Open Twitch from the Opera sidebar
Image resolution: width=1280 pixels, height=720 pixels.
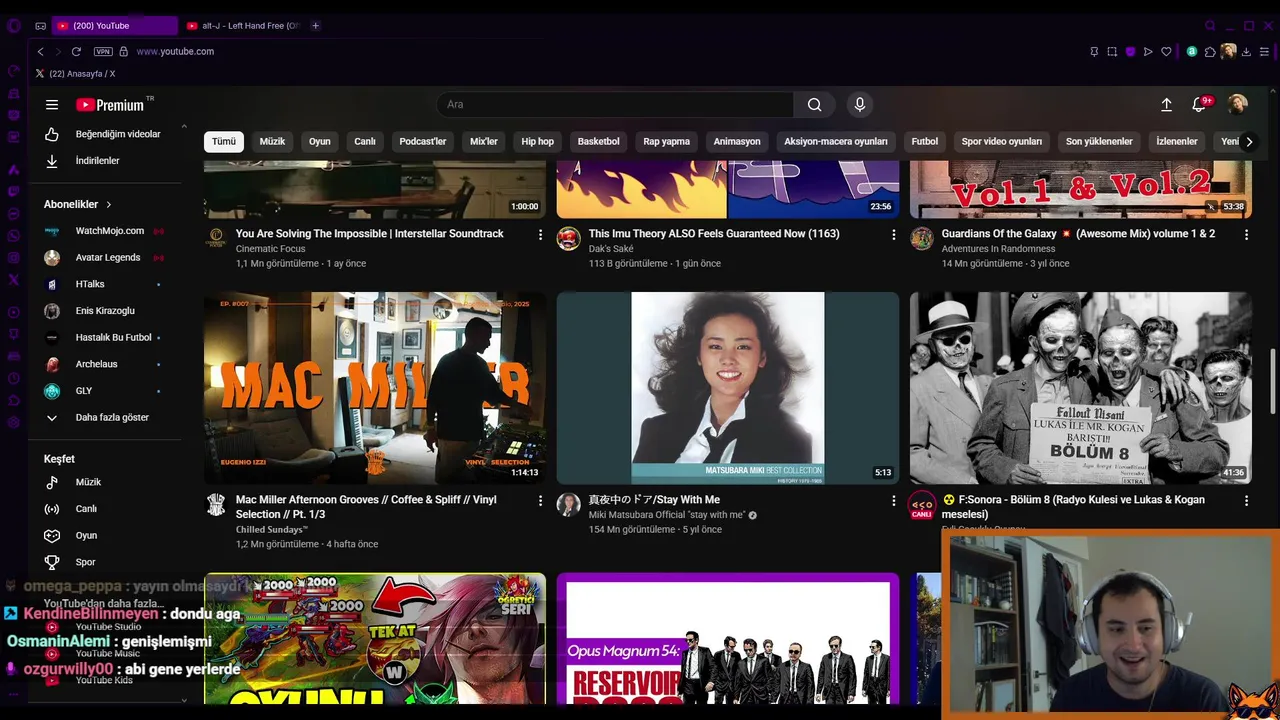point(13,191)
